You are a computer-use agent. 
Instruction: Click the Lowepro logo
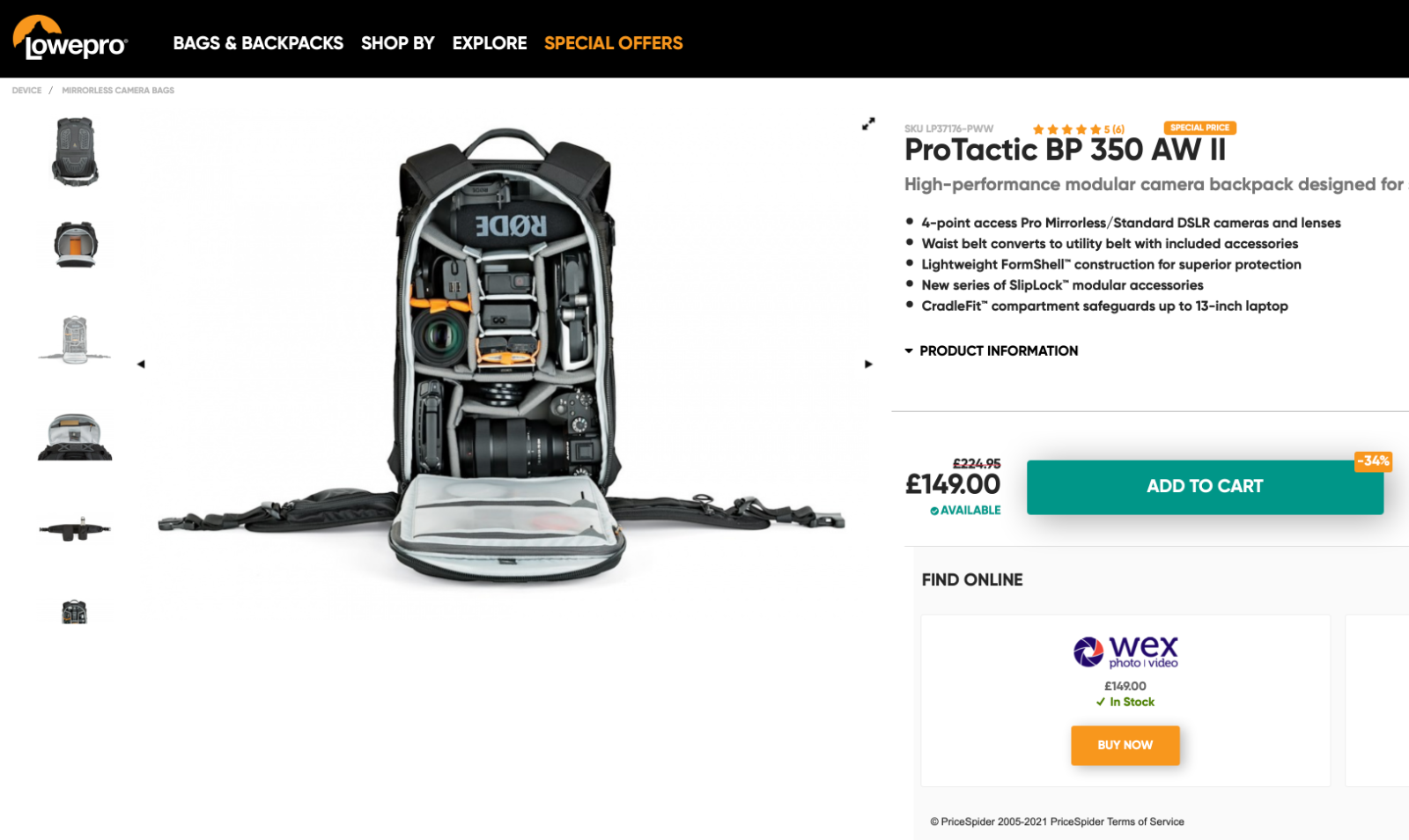tap(70, 38)
